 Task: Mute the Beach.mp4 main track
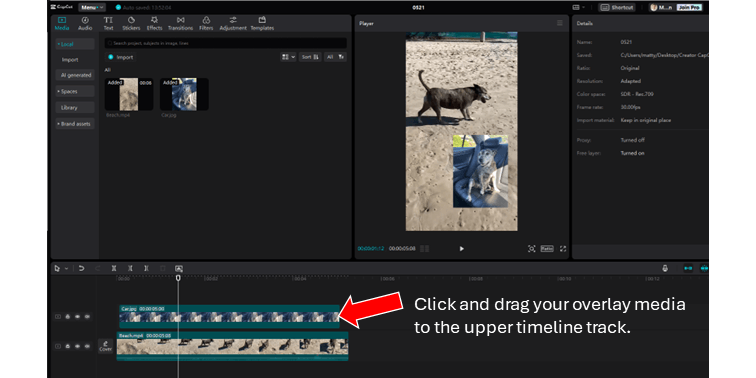[x=87, y=346]
